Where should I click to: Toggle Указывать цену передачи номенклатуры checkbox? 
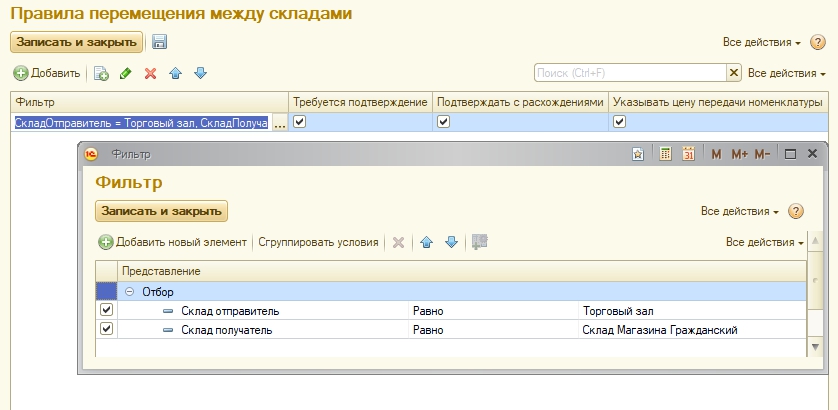tap(619, 122)
